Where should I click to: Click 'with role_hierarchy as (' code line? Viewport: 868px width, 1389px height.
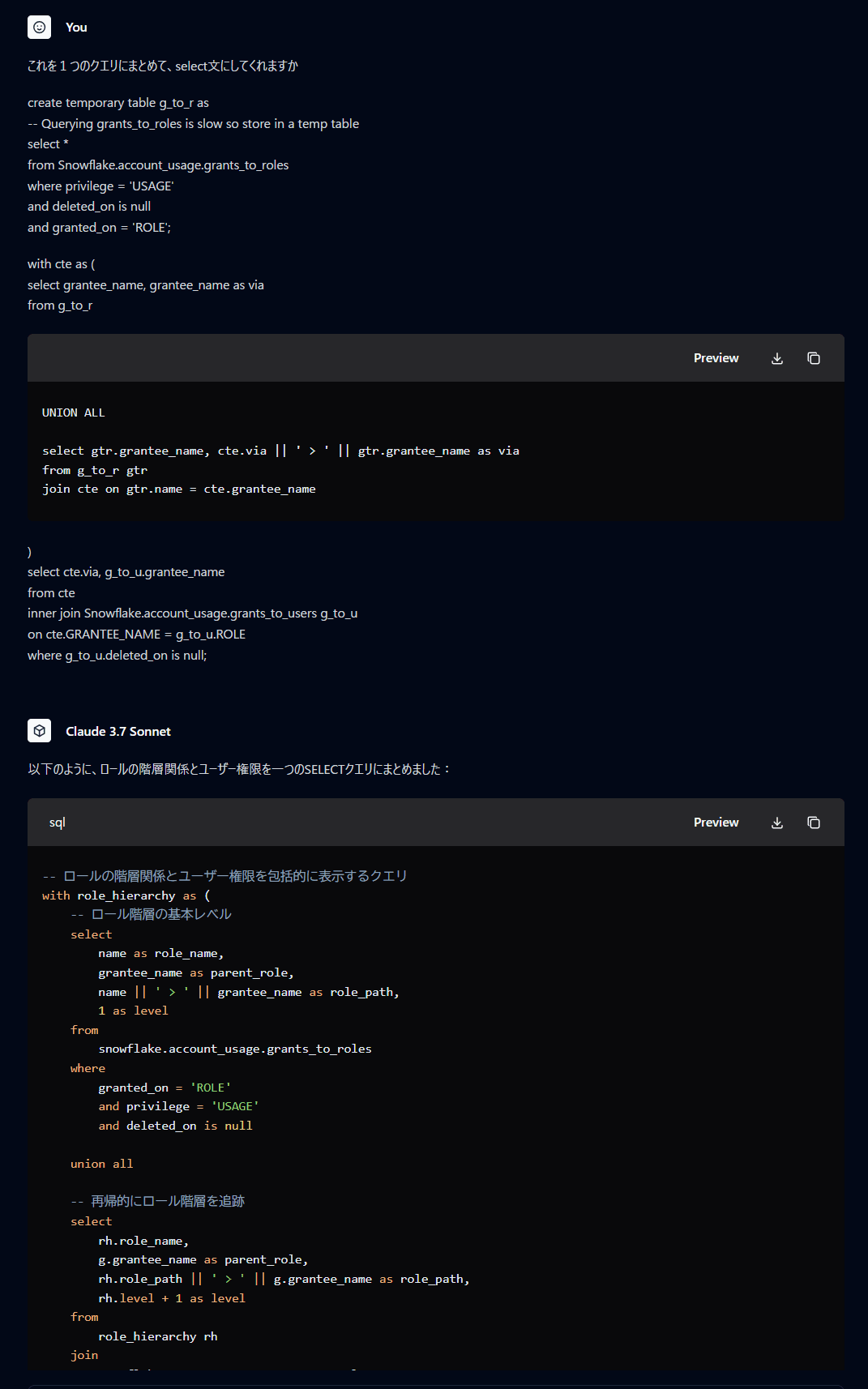[126, 895]
